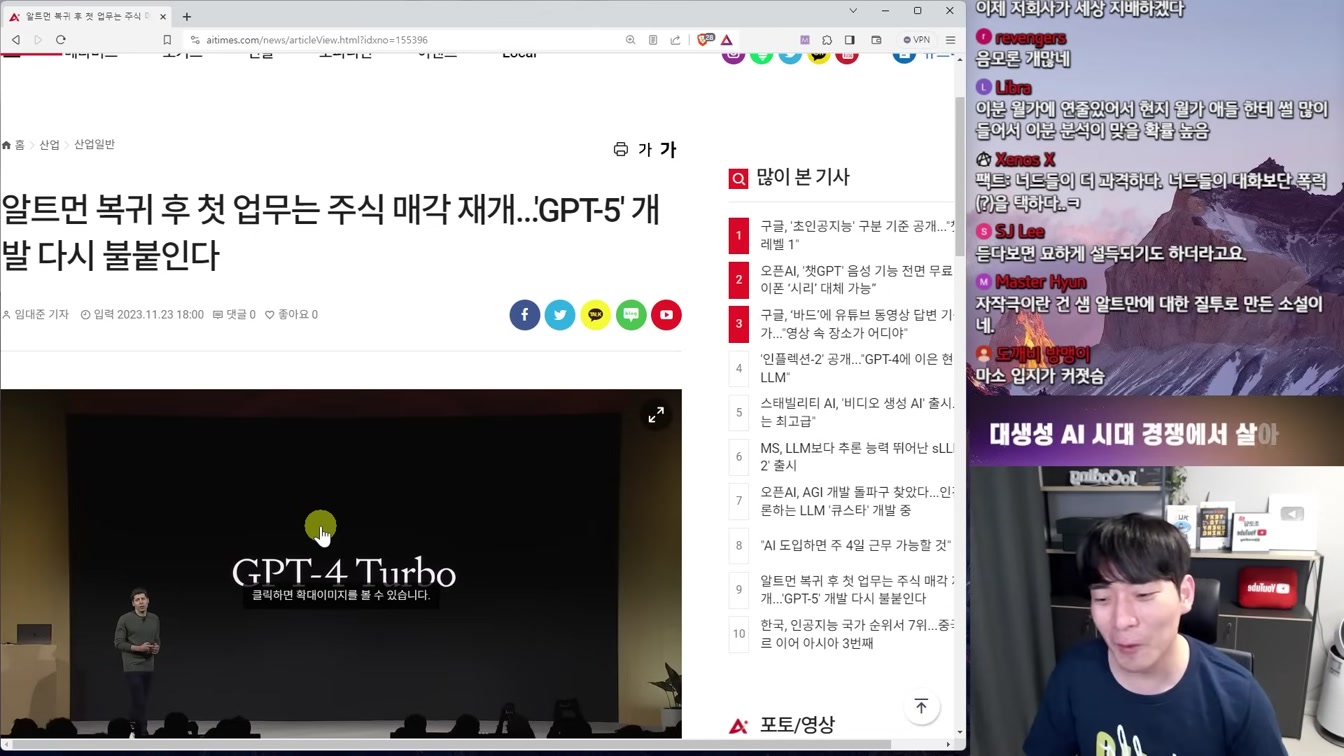1344x756 pixels.
Task: Open the 산업 breadcrumb link
Action: click(x=50, y=145)
